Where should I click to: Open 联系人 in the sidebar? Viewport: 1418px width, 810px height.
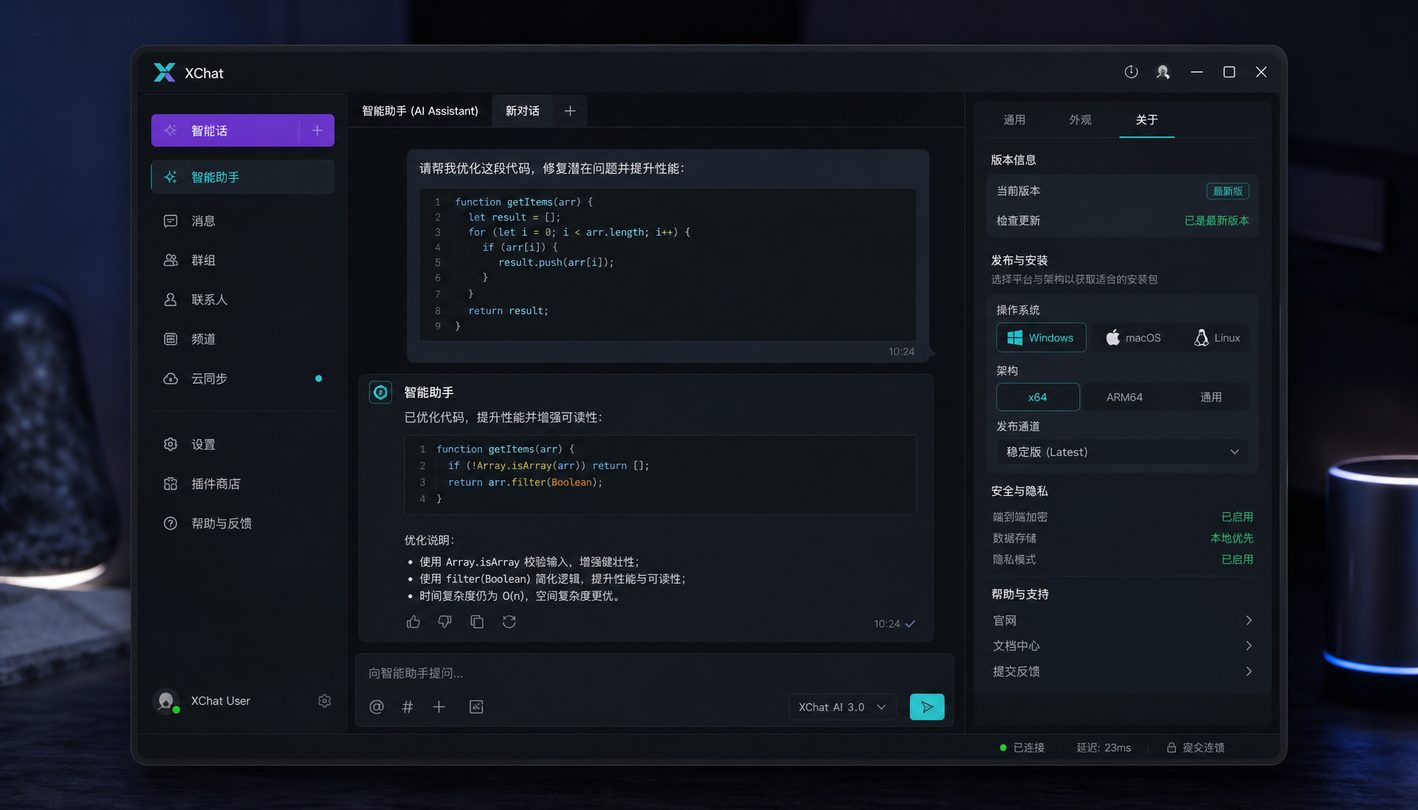pos(243,299)
